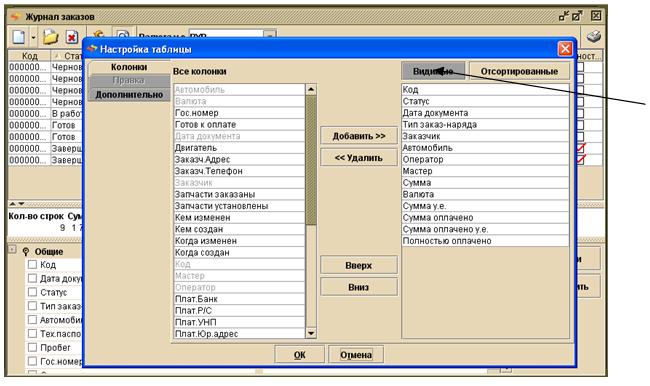Screen dimensions: 650x386
Task: Select the Видимые tab
Action: click(433, 71)
